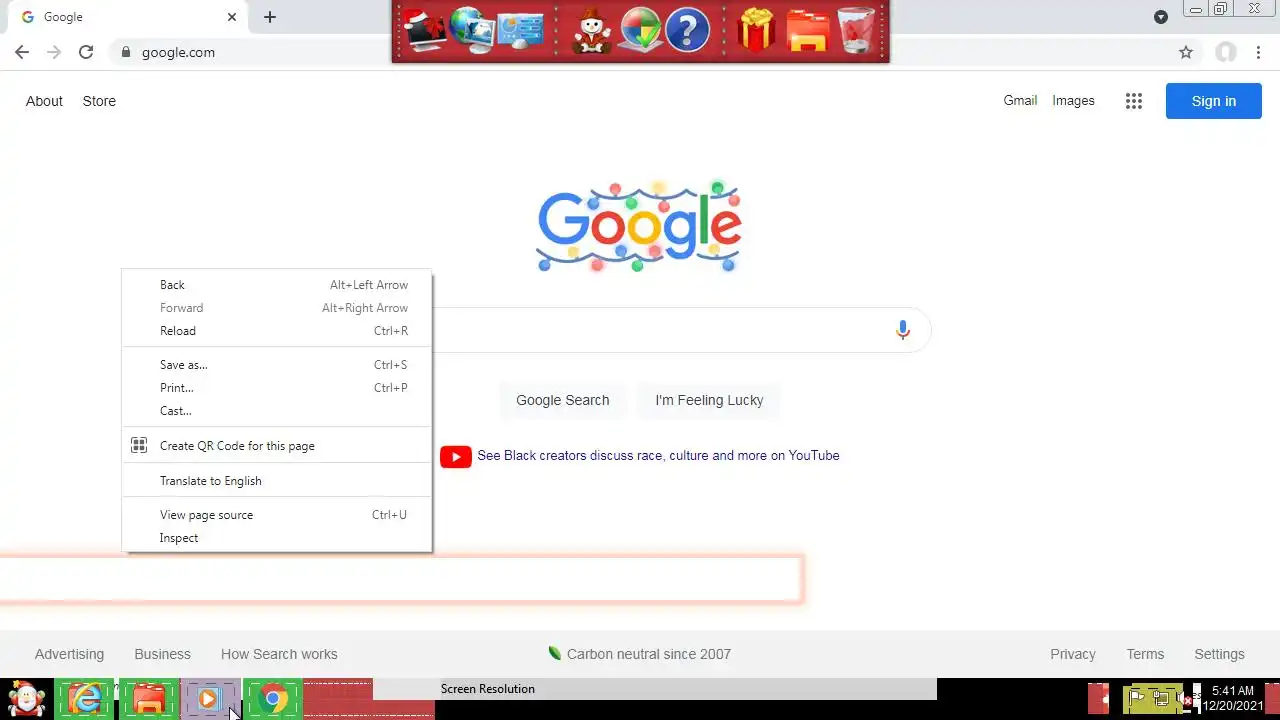Open the control panel monitor dock icon
The width and height of the screenshot is (1280, 720).
(x=520, y=30)
